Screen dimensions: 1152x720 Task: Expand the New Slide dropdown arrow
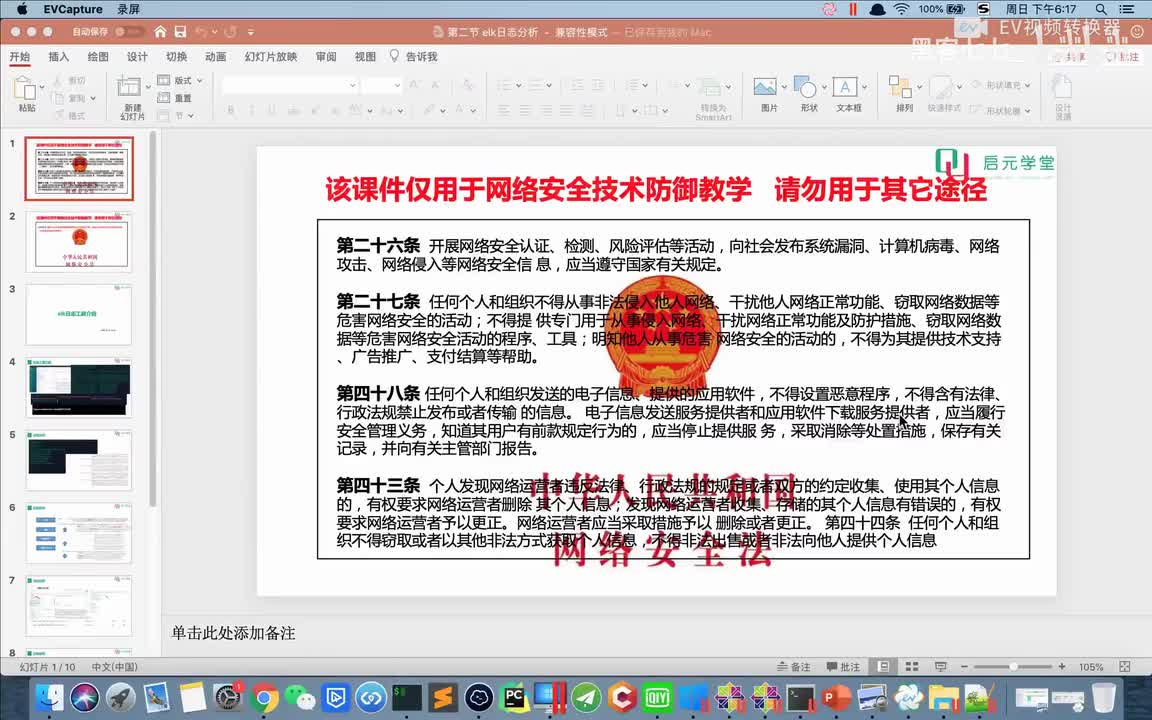point(148,87)
